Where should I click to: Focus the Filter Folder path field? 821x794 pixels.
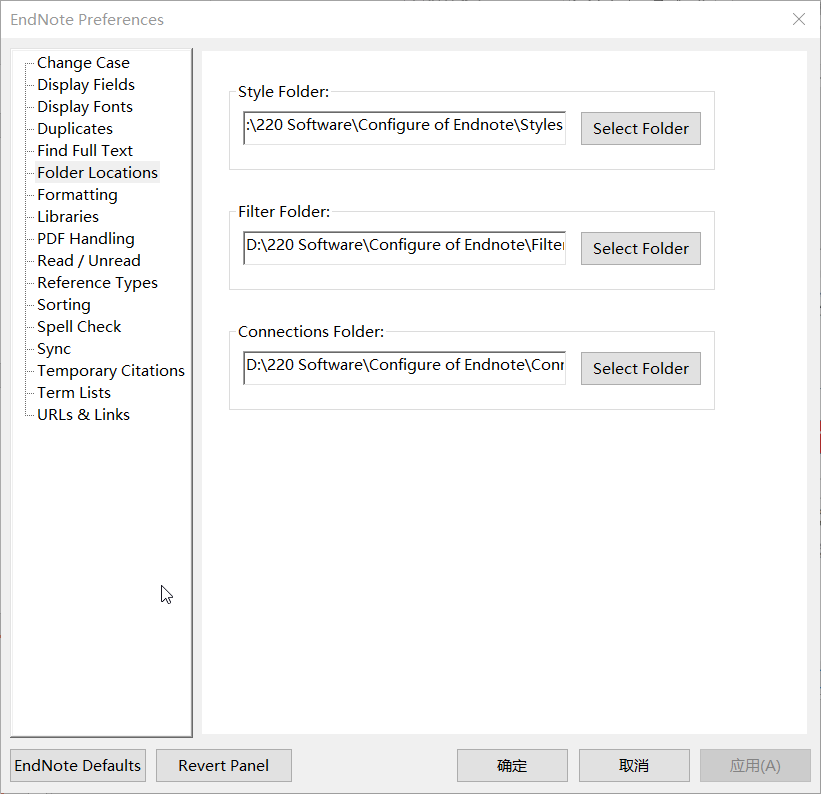pos(404,248)
